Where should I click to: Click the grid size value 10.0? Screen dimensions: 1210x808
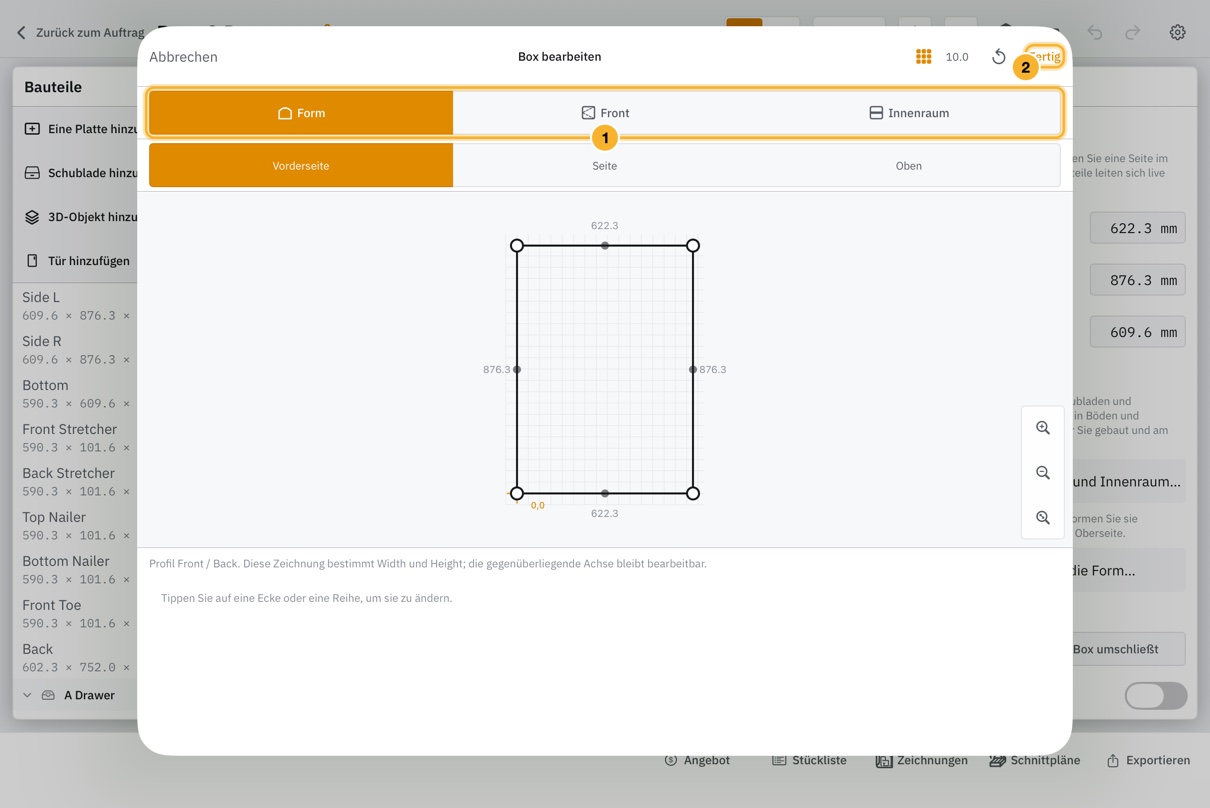click(957, 57)
